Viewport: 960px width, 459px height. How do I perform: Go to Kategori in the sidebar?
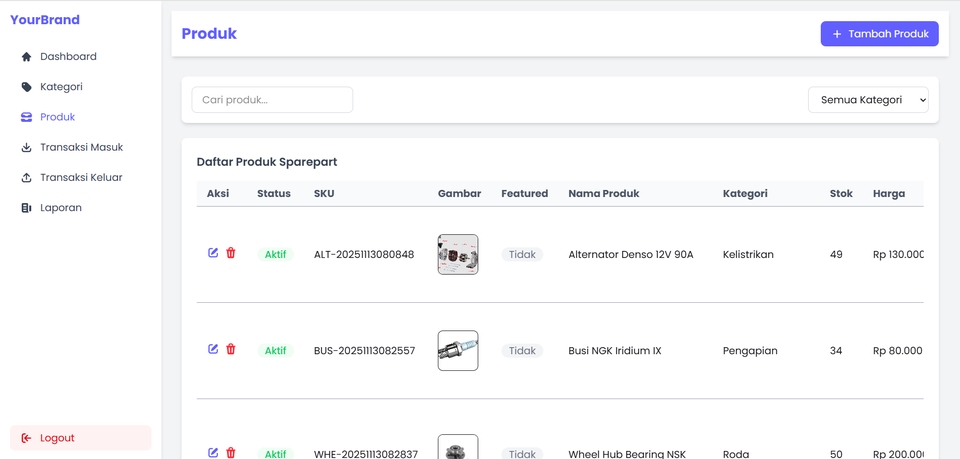tap(61, 87)
